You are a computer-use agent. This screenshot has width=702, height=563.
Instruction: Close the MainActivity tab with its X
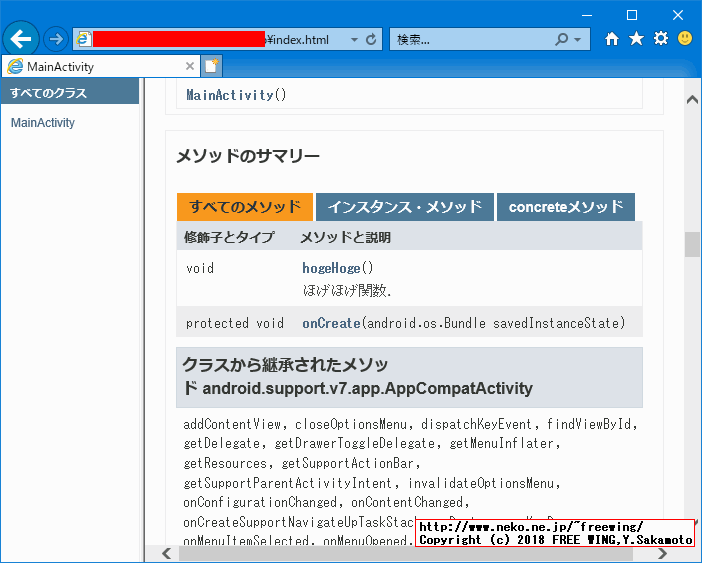pyautogui.click(x=190, y=66)
